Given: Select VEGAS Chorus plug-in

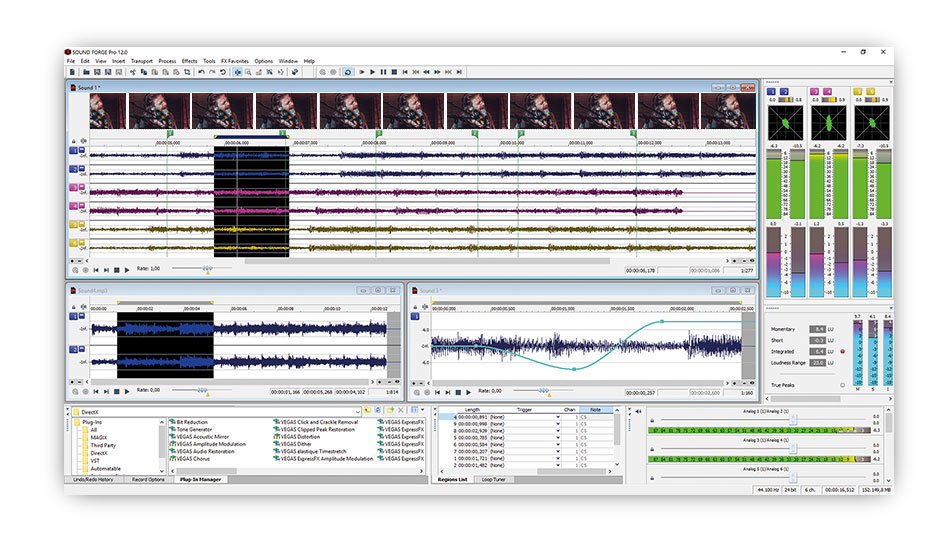Looking at the screenshot, I should coord(193,459).
